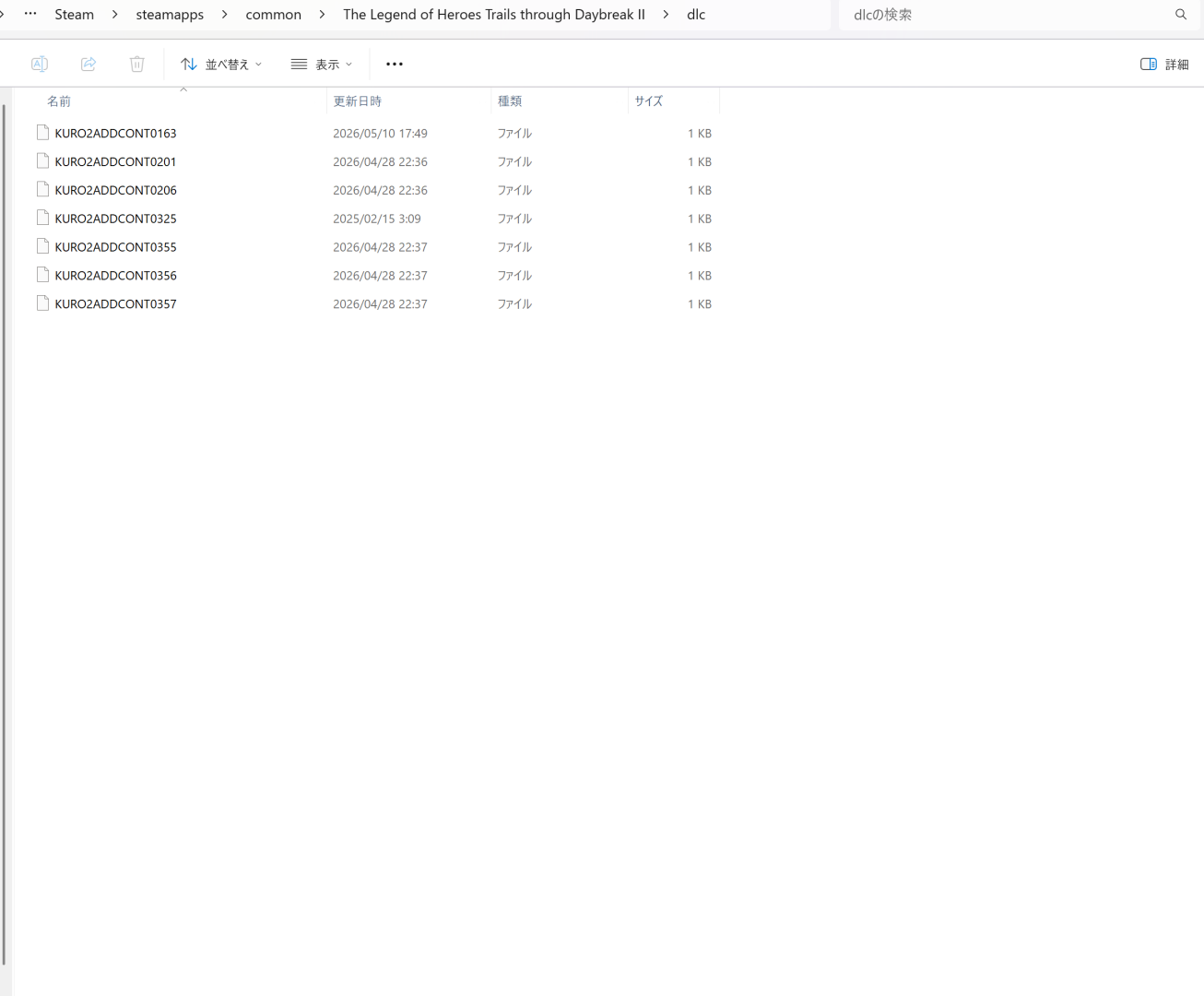This screenshot has width=1204, height=996.
Task: Sort by the size (サイズ) column header
Action: coord(673,101)
